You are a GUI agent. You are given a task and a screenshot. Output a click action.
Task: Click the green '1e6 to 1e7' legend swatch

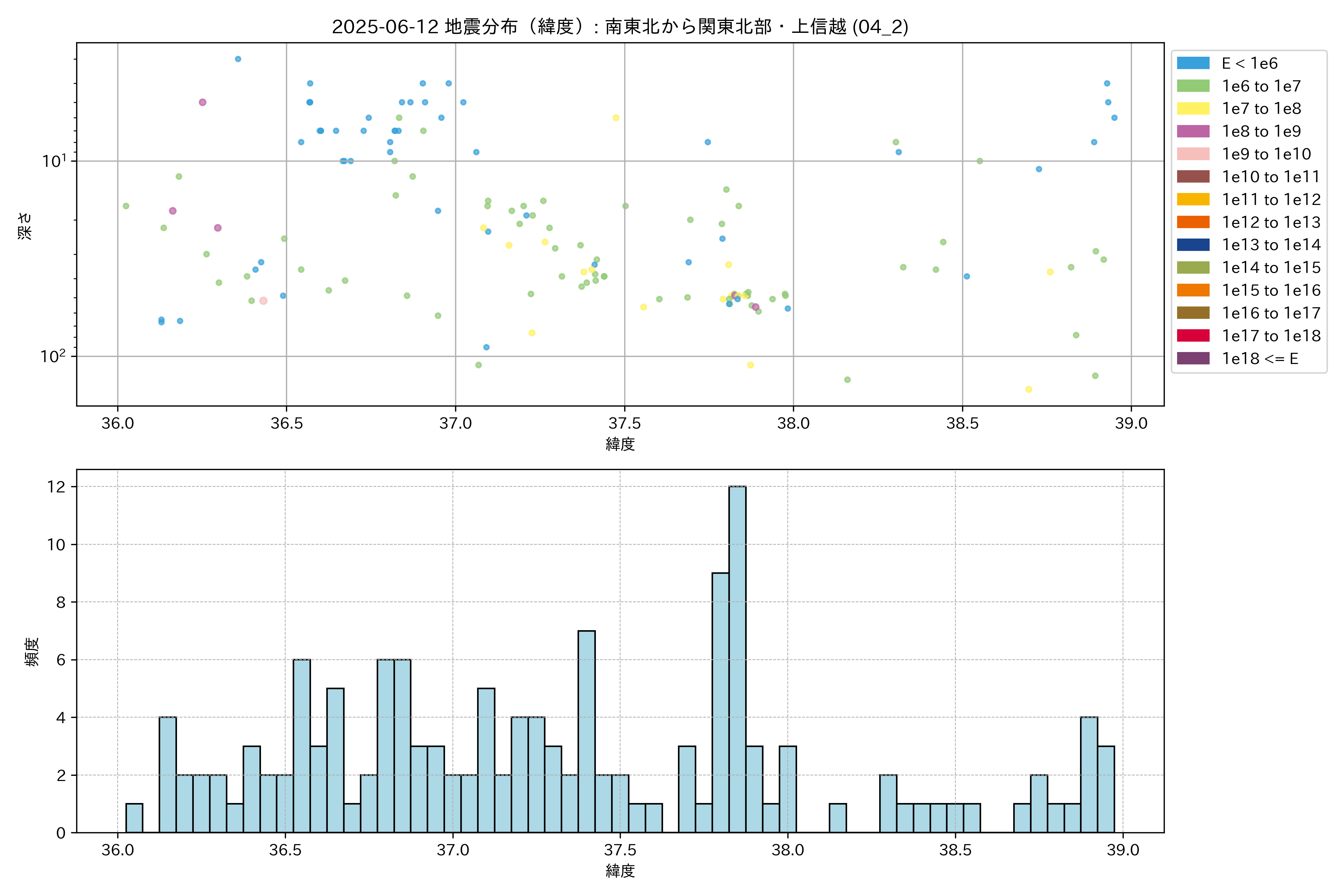click(x=1193, y=86)
